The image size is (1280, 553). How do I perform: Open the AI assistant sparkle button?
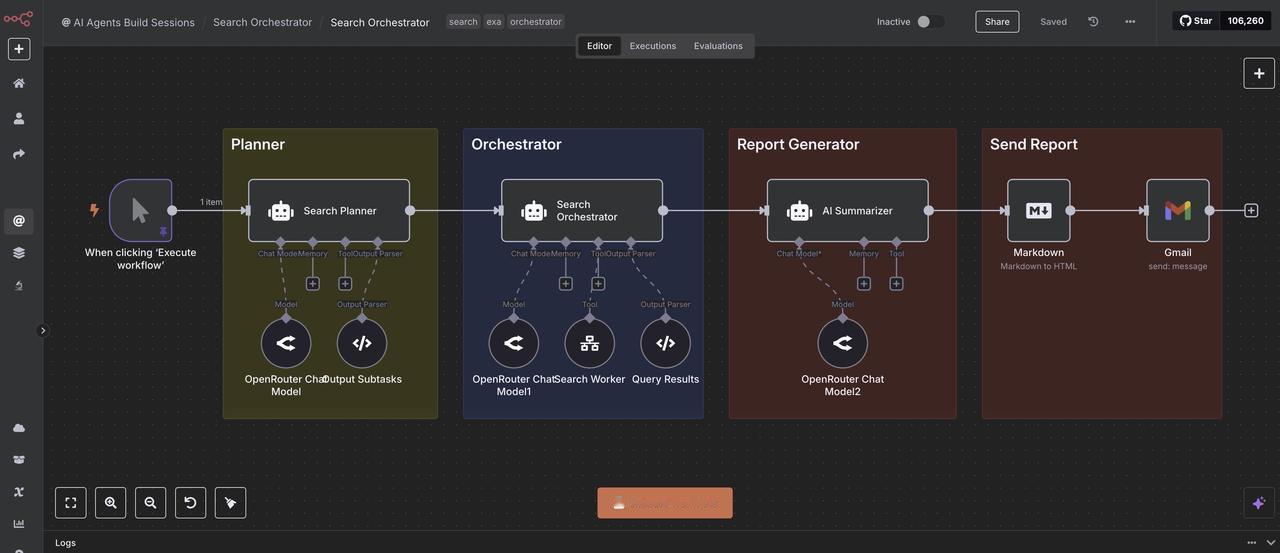point(1258,503)
